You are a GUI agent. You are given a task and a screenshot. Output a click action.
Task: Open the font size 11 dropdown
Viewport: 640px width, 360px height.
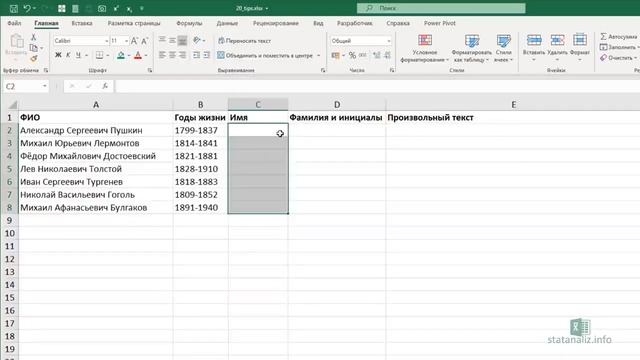coord(126,41)
